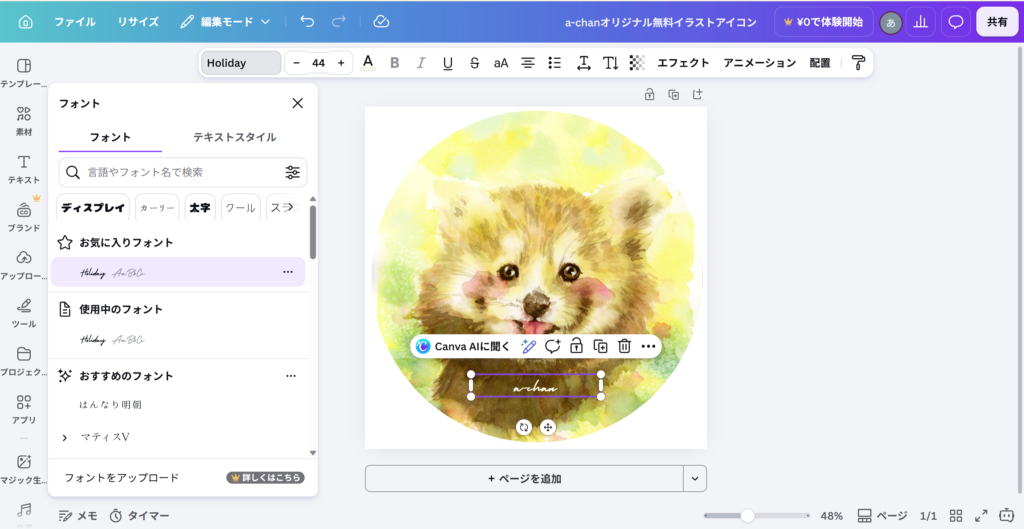The image size is (1024, 529).
Task: Expand the マティスV font family
Action: (x=65, y=438)
